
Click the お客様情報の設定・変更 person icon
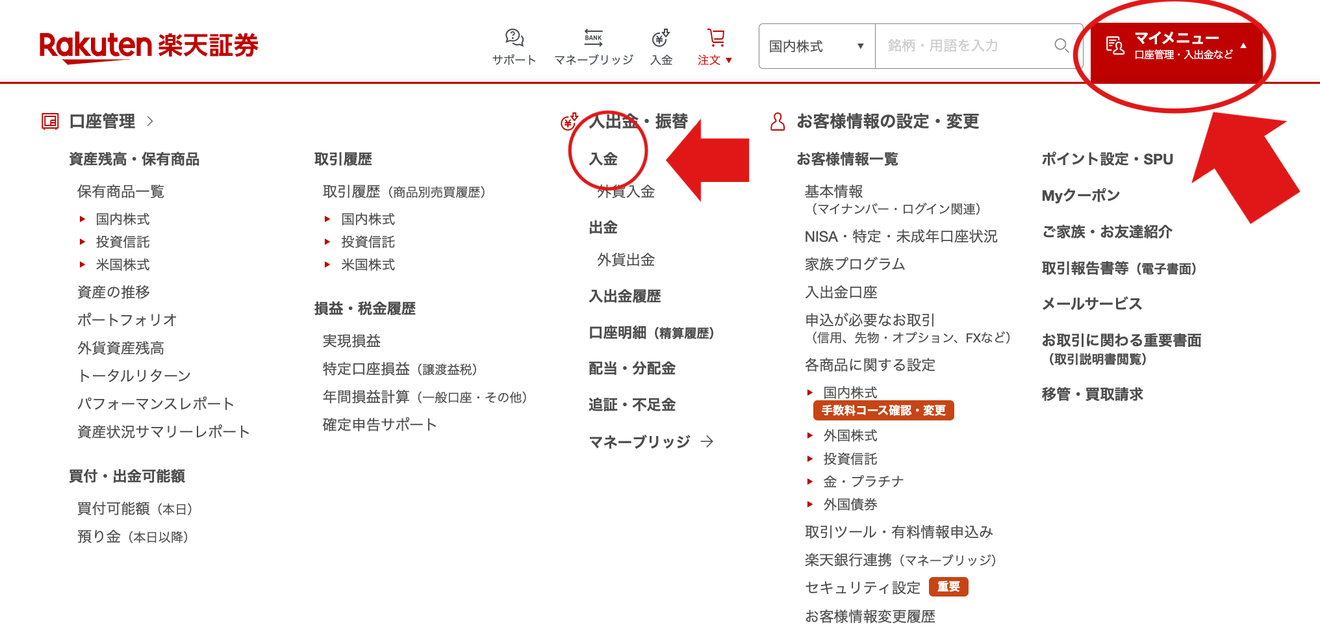777,121
